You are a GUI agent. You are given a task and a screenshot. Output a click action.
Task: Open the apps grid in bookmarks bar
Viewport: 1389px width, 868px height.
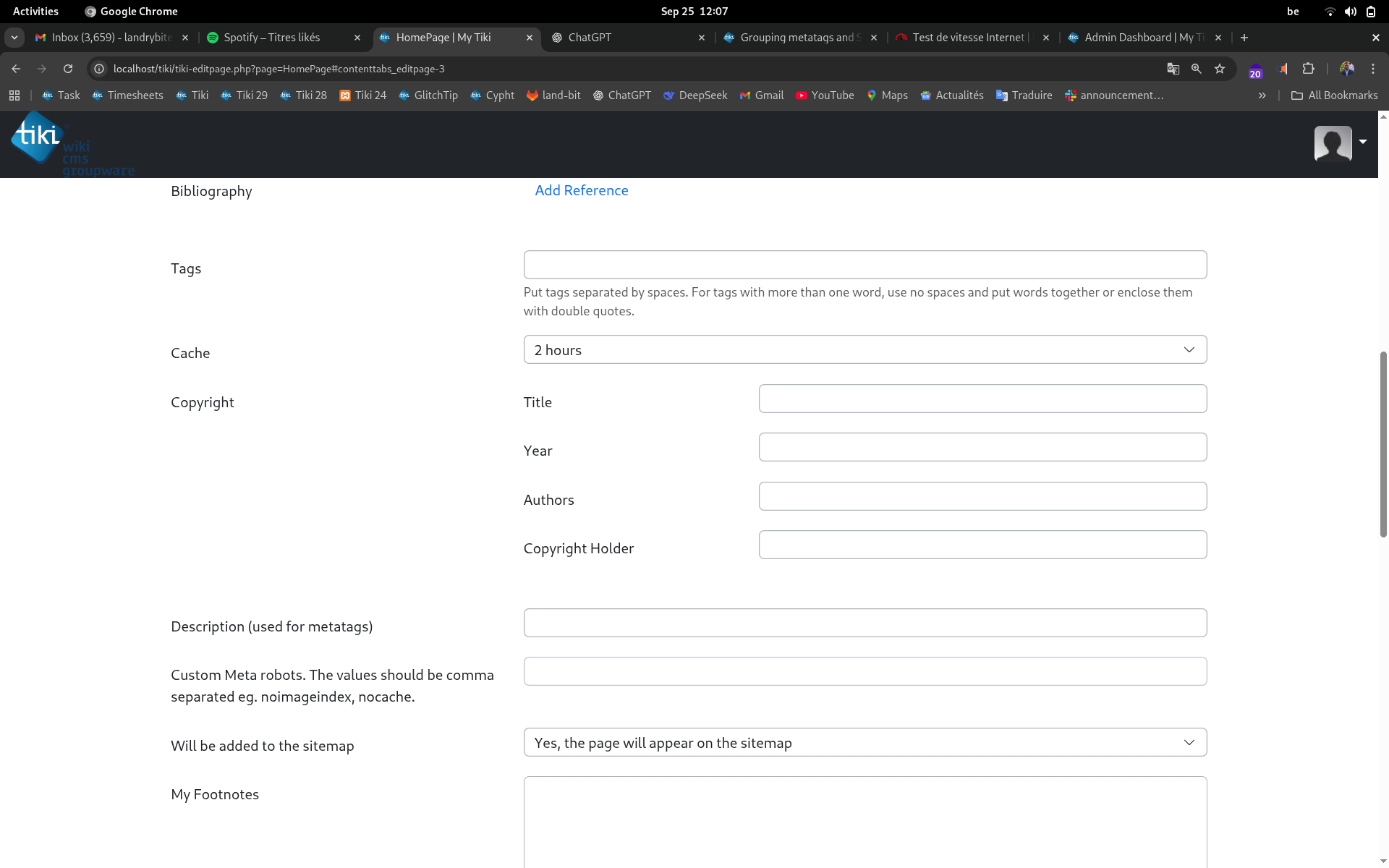[x=14, y=95]
